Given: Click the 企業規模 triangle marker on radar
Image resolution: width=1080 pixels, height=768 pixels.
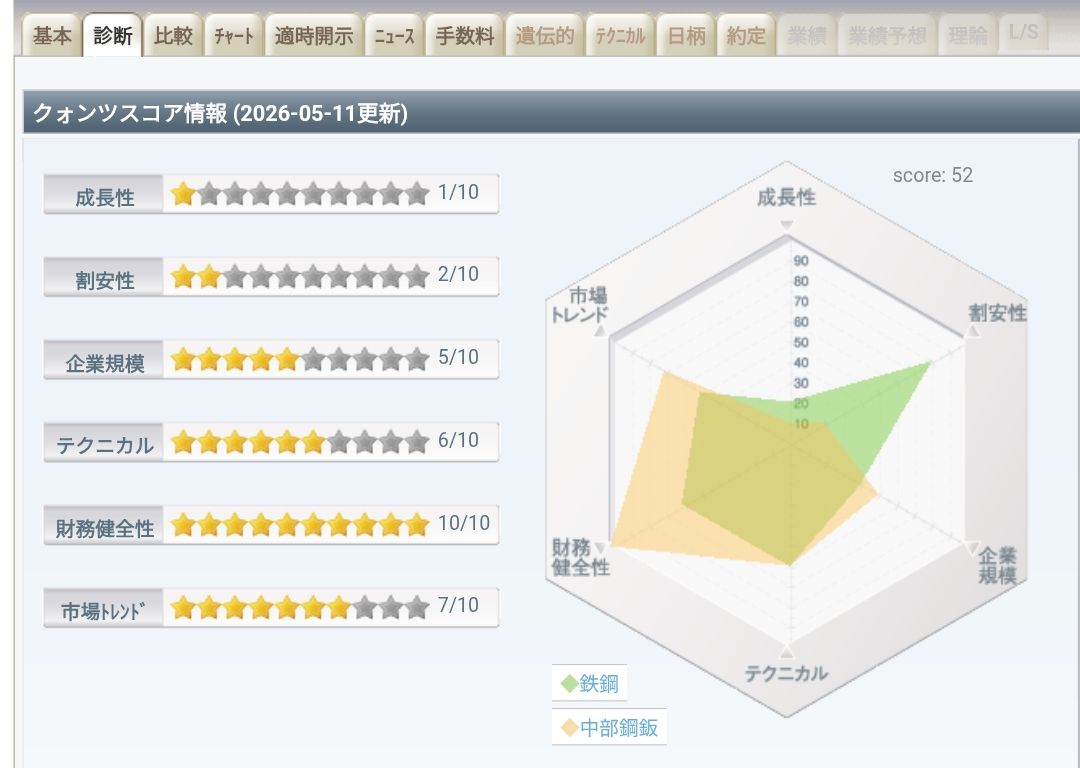Looking at the screenshot, I should [x=972, y=548].
